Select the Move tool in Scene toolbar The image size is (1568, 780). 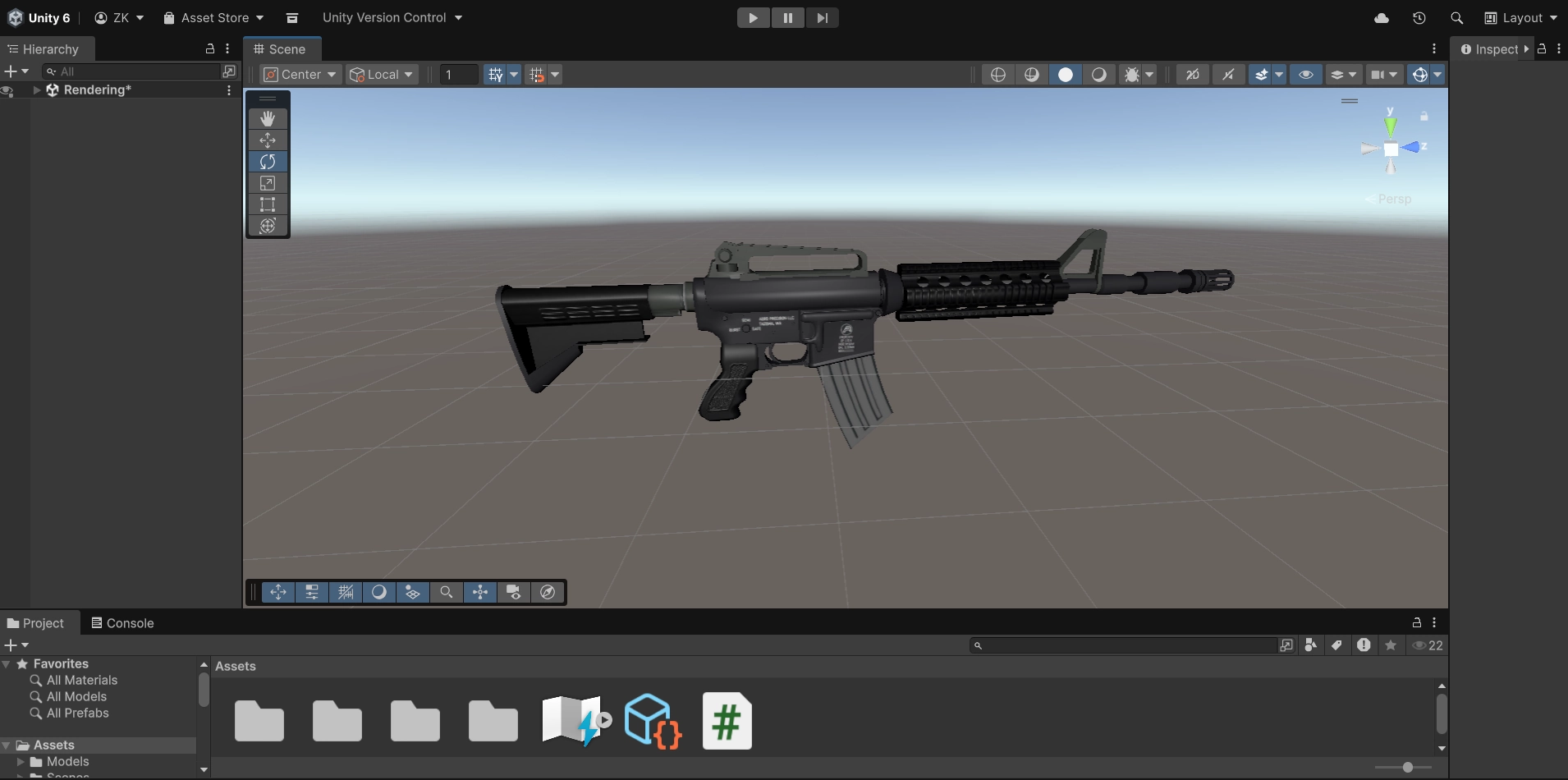pos(268,140)
